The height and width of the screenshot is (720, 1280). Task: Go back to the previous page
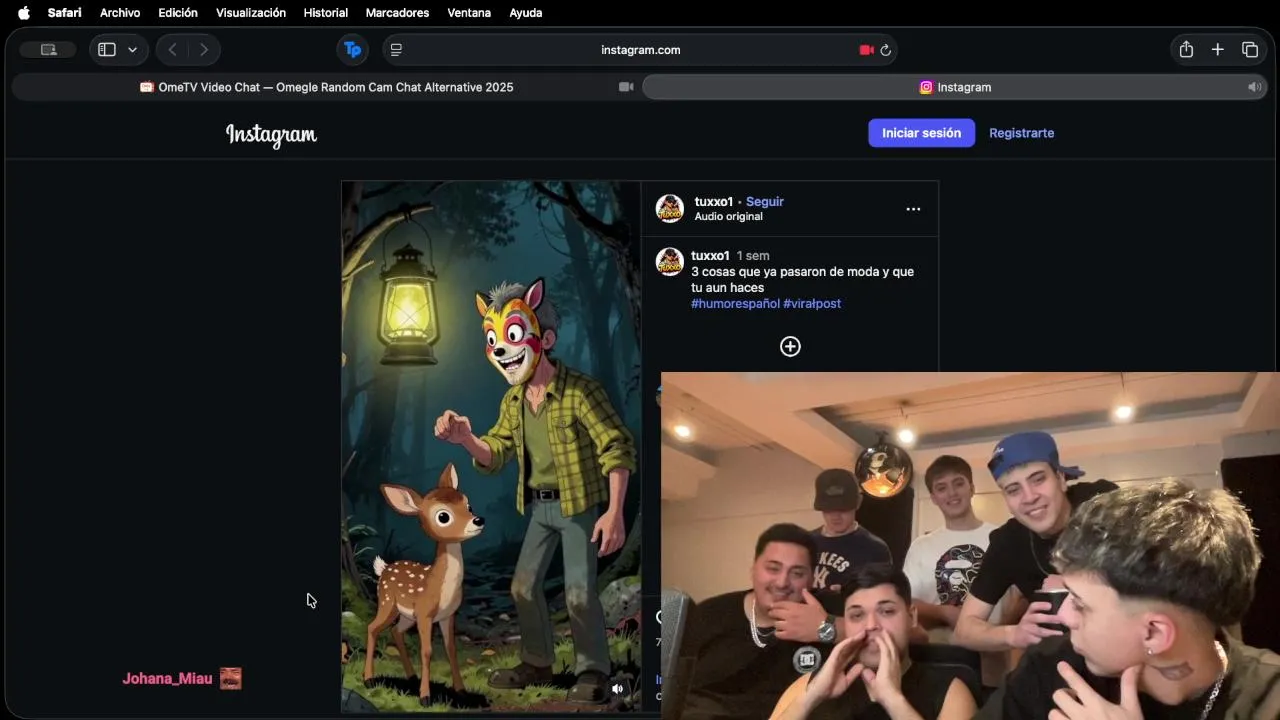click(x=173, y=50)
